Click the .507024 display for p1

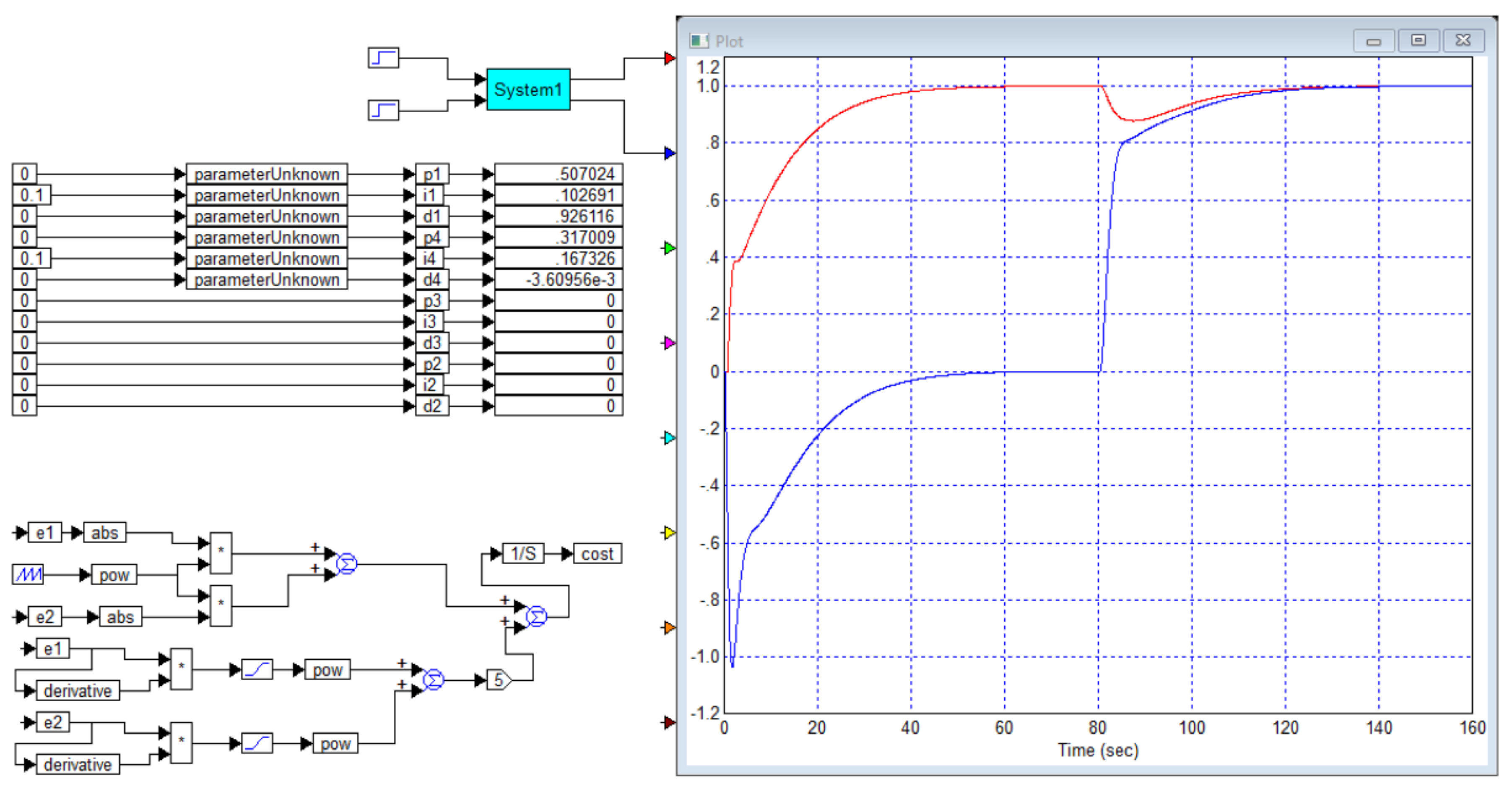pyautogui.click(x=558, y=174)
